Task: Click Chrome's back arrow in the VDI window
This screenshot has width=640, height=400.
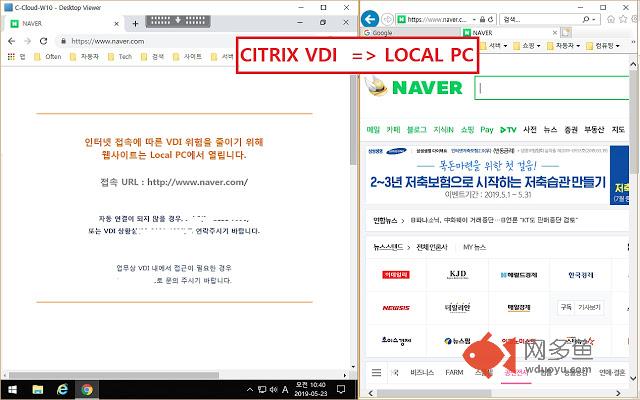Action: pos(11,41)
